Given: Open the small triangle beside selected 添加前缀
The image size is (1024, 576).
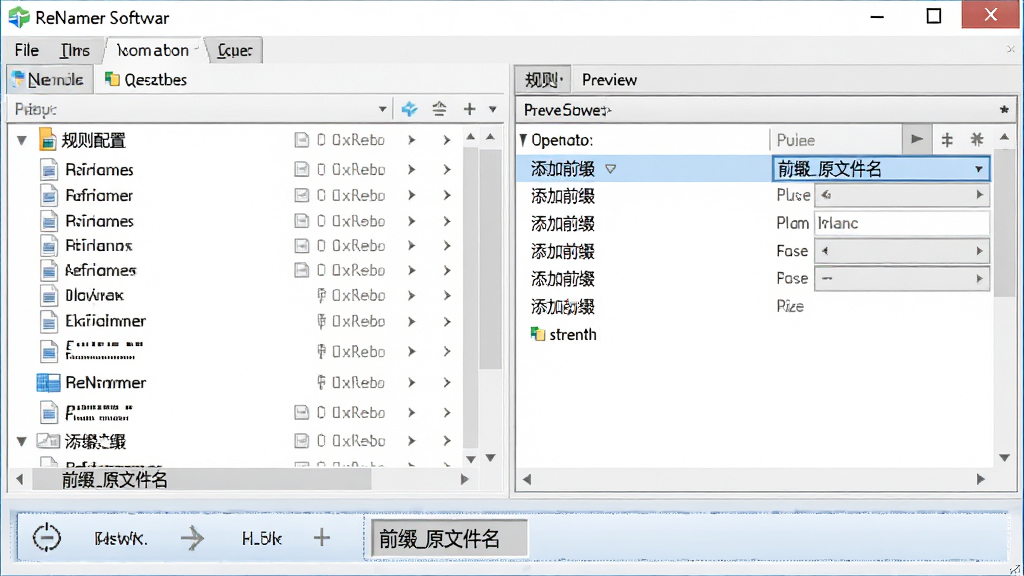Looking at the screenshot, I should point(611,169).
